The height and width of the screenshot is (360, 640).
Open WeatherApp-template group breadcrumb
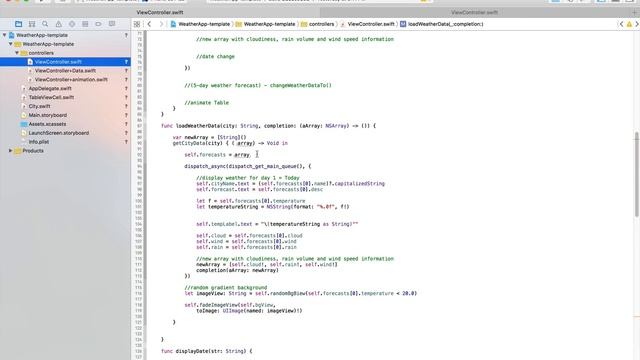tap(265, 24)
